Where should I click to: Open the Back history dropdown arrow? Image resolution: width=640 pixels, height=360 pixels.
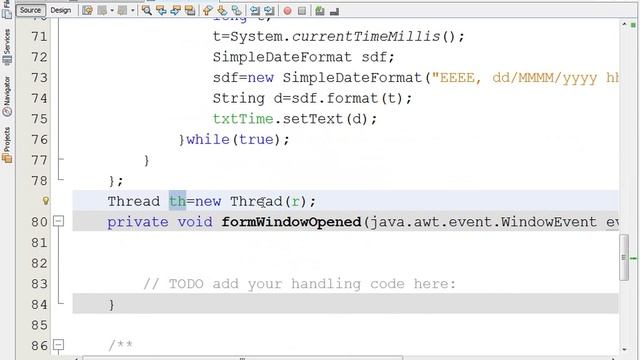(112, 11)
